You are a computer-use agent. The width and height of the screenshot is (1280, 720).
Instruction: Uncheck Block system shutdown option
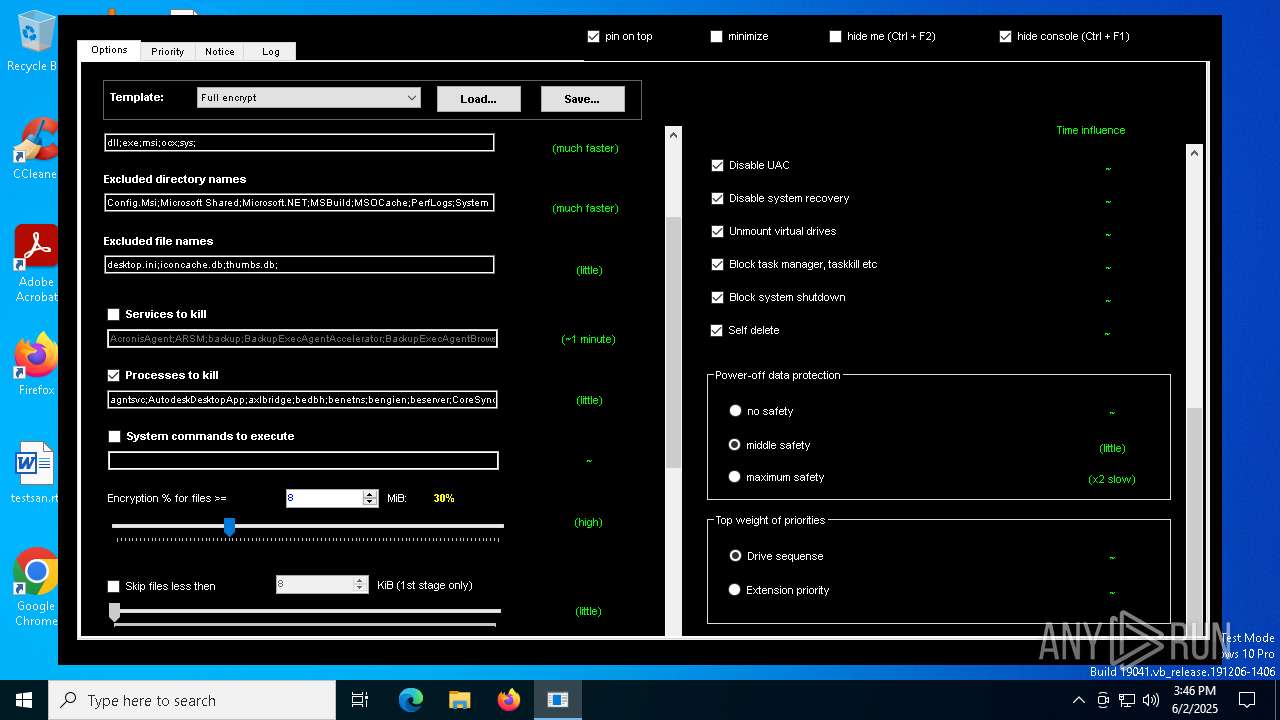717,297
